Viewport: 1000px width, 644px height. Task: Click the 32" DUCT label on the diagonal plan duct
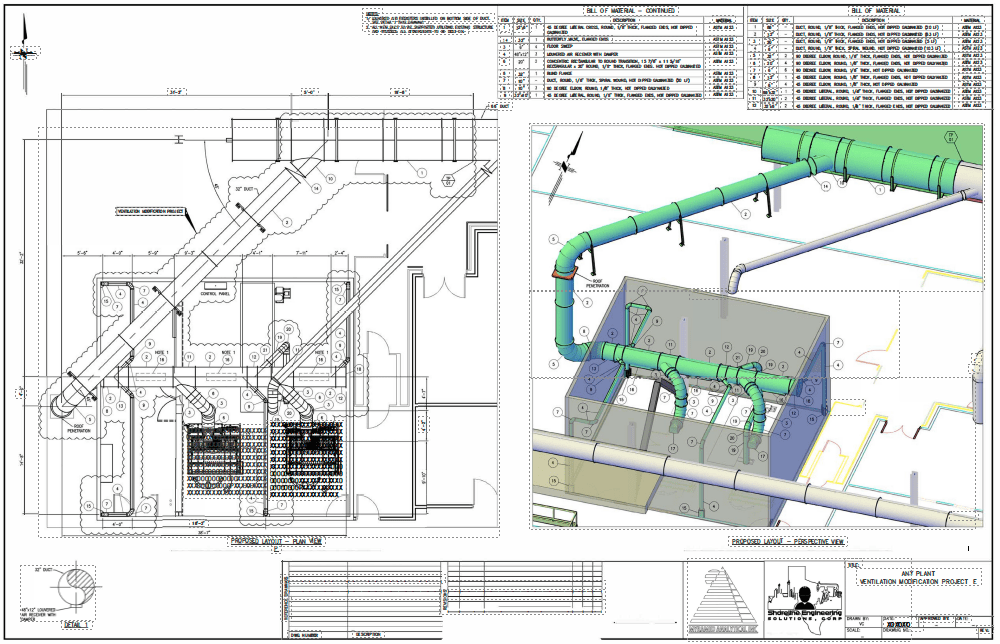coord(245,190)
